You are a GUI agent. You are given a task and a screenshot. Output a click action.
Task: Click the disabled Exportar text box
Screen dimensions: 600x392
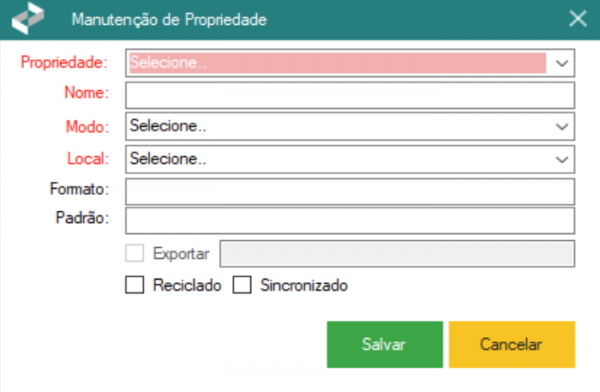point(397,253)
